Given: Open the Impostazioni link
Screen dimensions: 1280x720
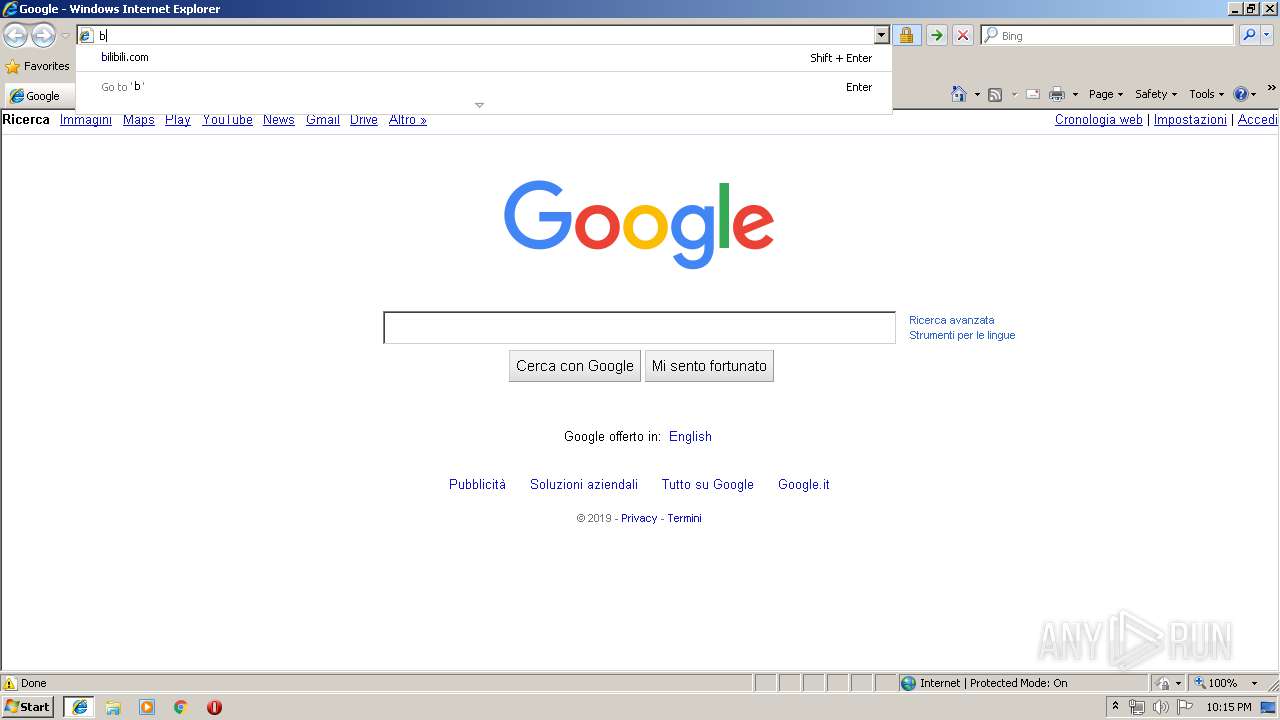Looking at the screenshot, I should pyautogui.click(x=1190, y=120).
